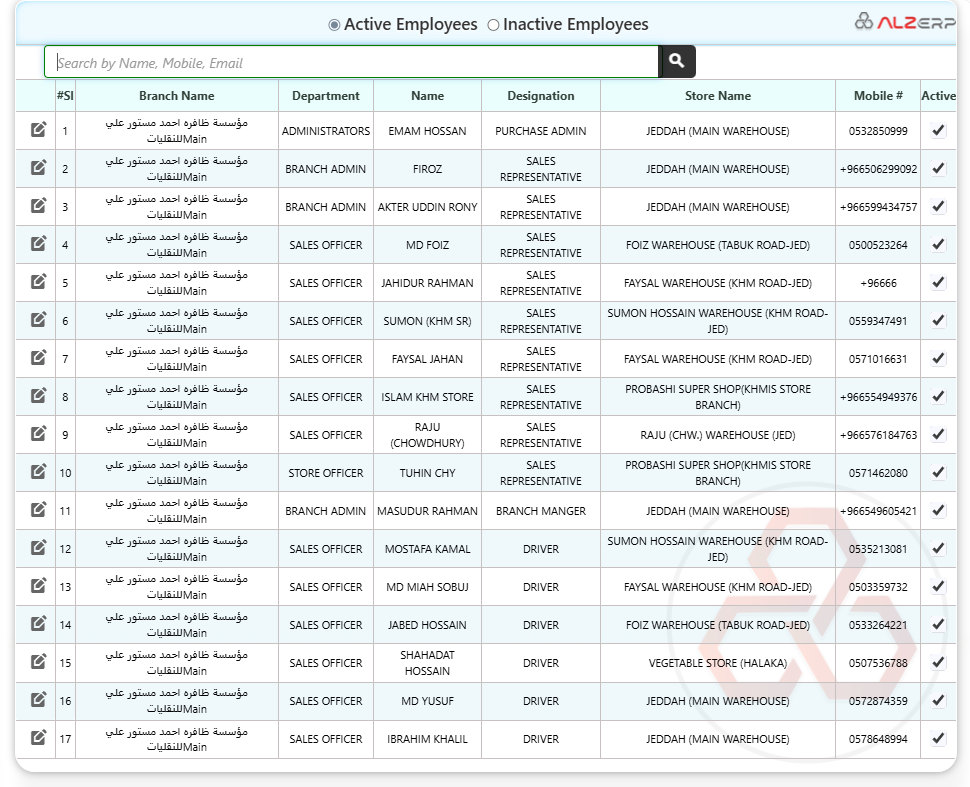Click mobile number +966549605421
The width and height of the screenshot is (970, 787).
coord(878,511)
